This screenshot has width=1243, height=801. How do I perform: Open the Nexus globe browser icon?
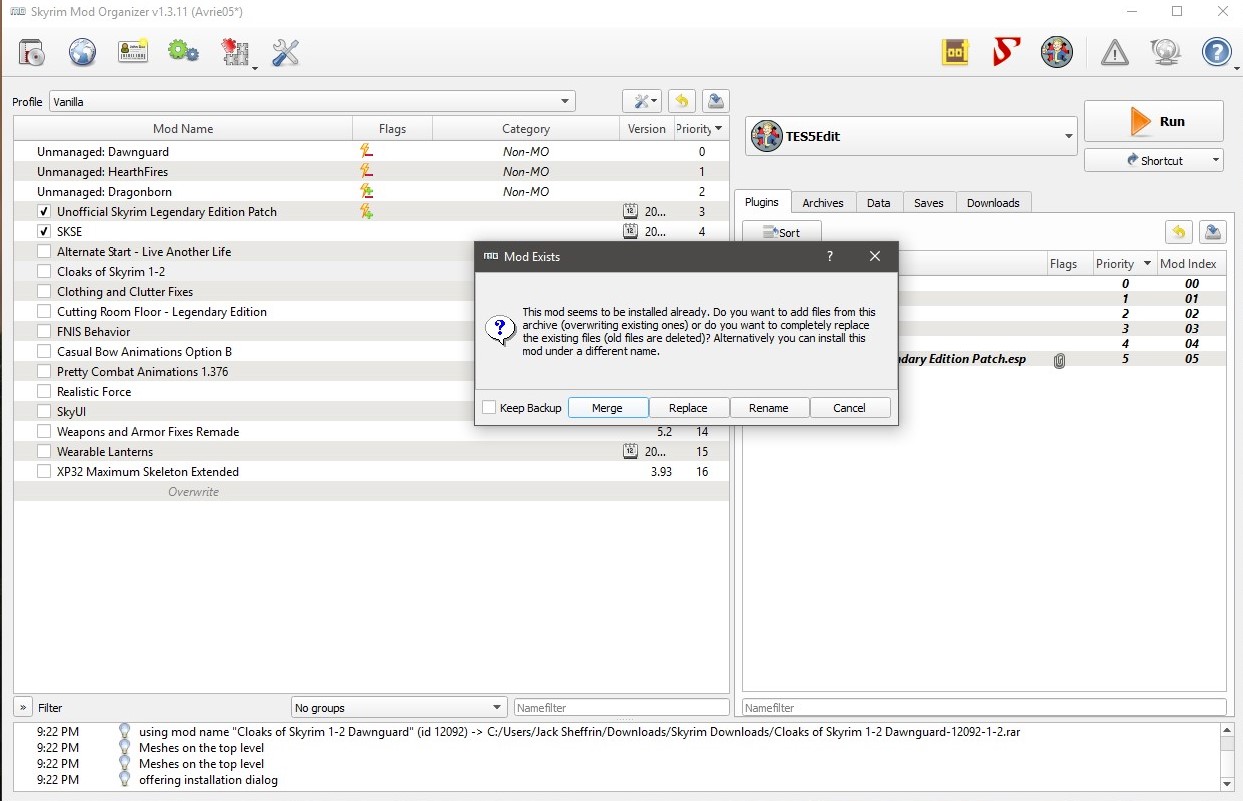tap(83, 52)
